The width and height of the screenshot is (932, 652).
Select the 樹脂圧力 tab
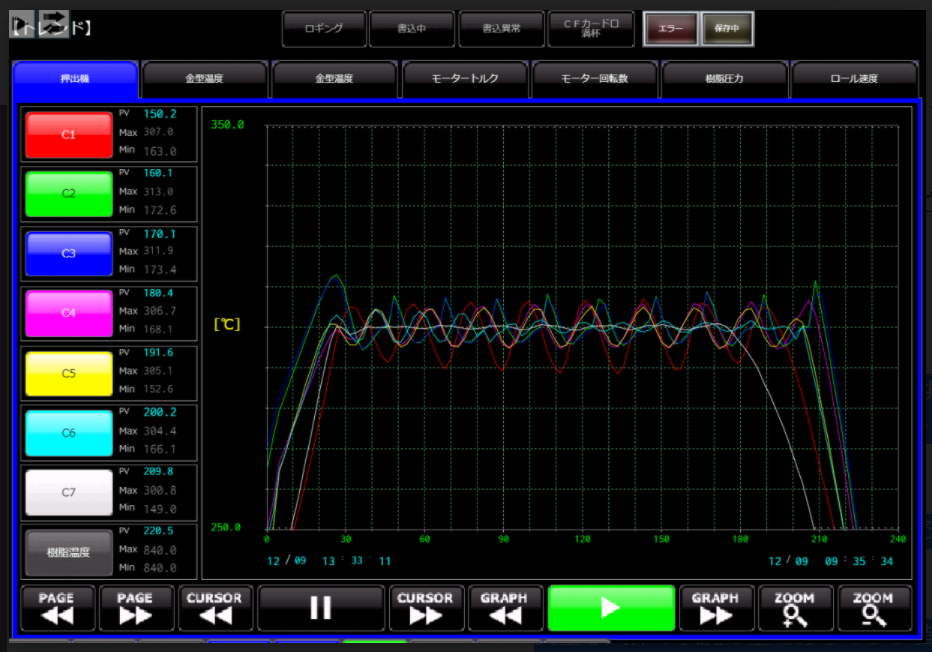[724, 78]
